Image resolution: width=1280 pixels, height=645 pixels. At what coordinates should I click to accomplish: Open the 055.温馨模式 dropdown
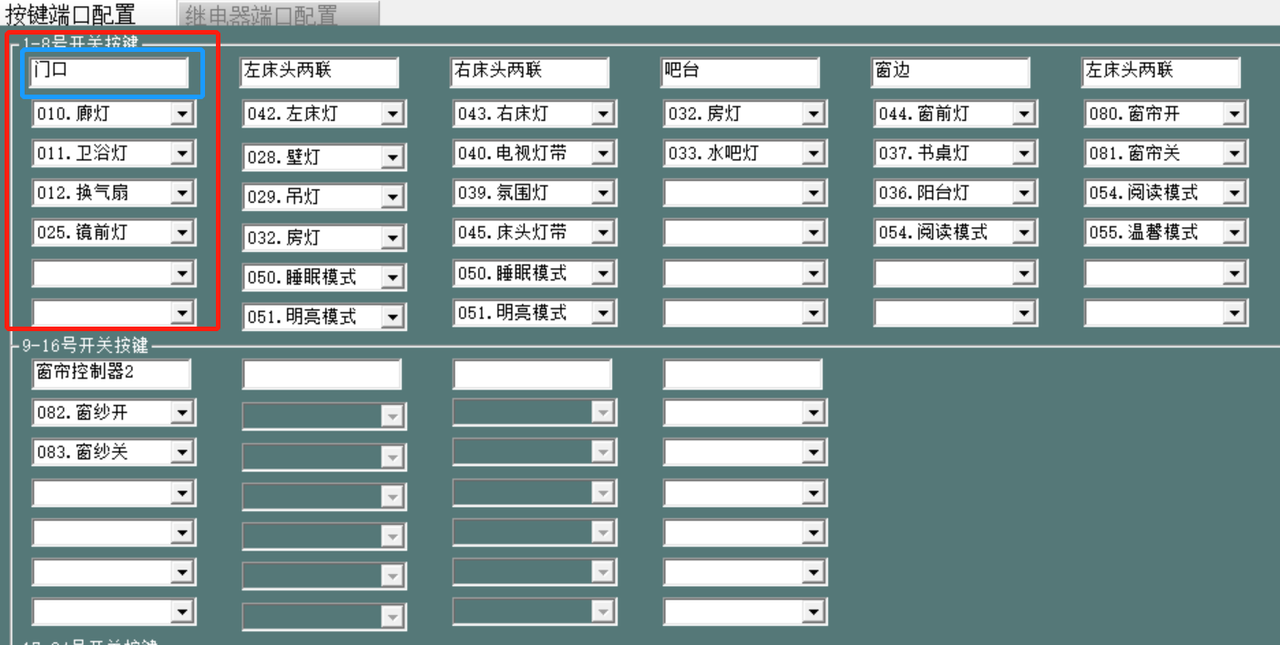point(1234,233)
